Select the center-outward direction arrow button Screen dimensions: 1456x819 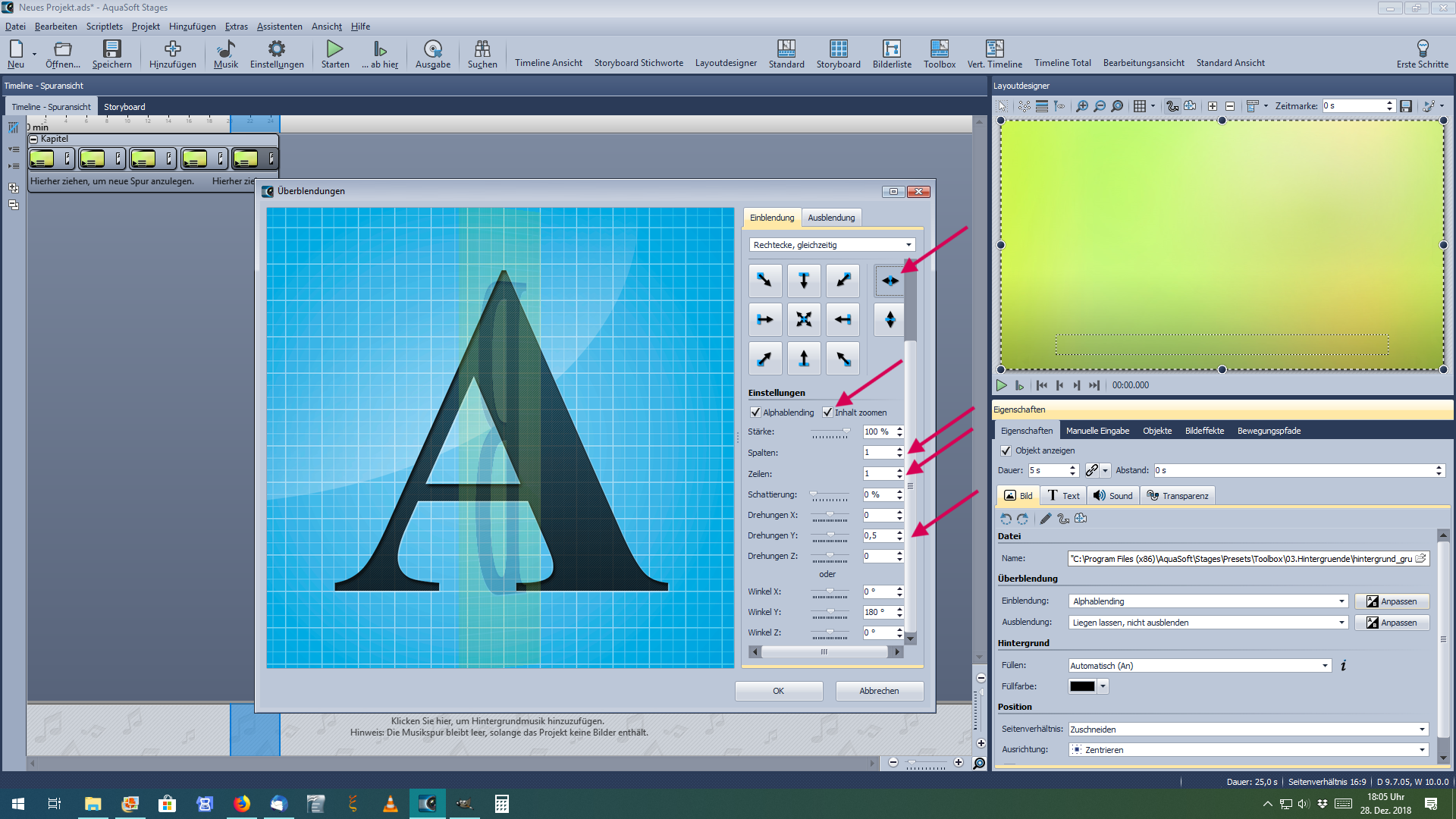804,319
